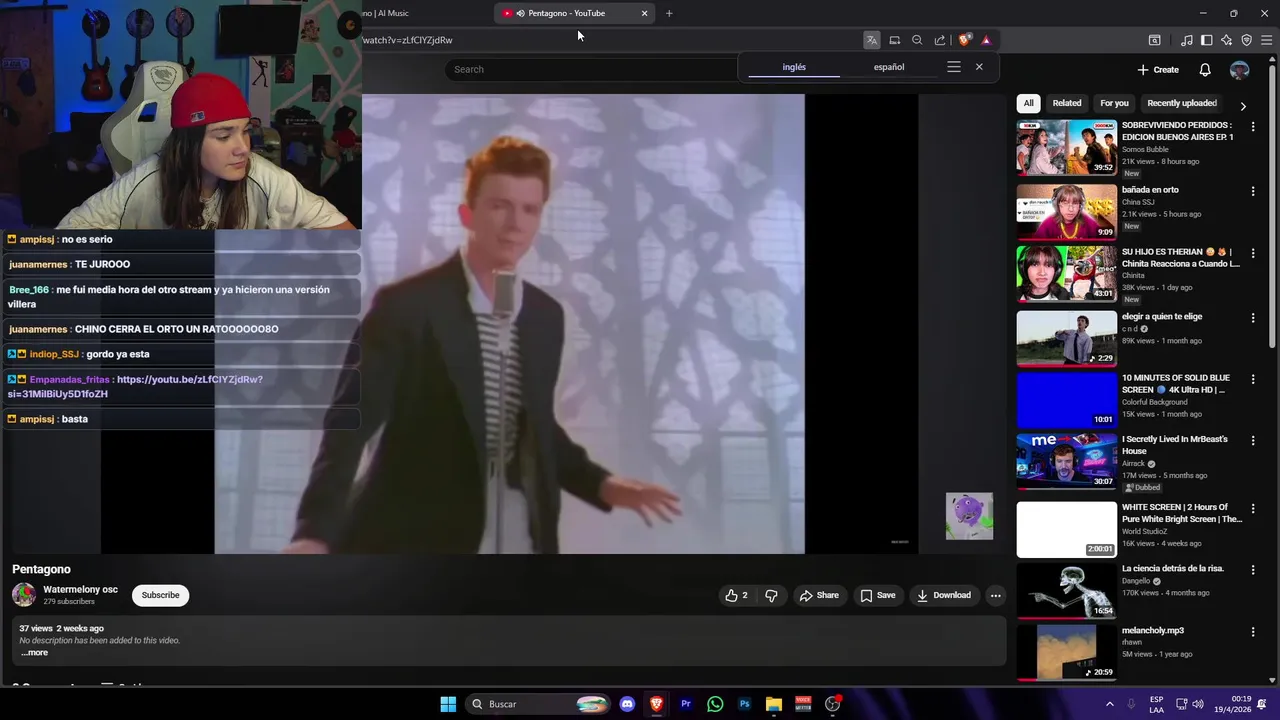
Task: Open YouTube notifications bell
Action: point(1205,70)
